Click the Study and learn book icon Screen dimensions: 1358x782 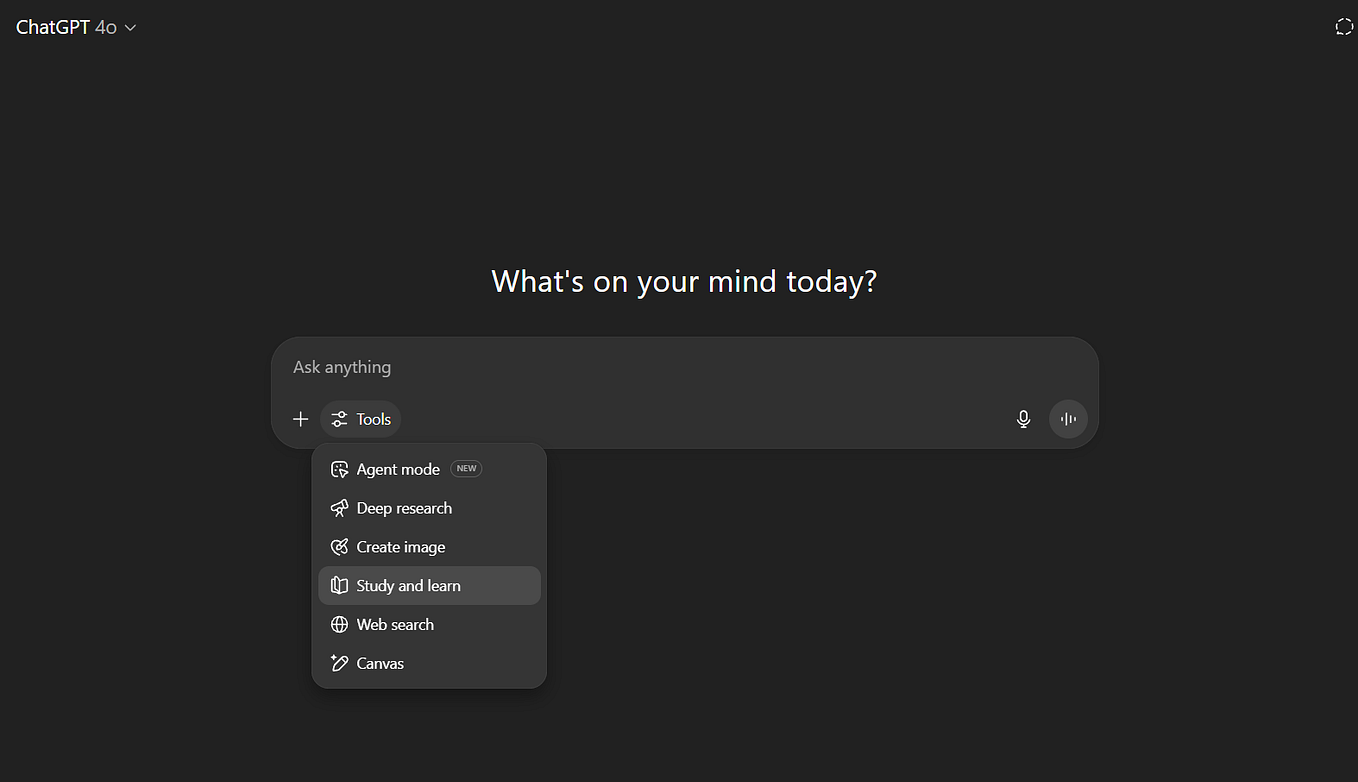340,585
